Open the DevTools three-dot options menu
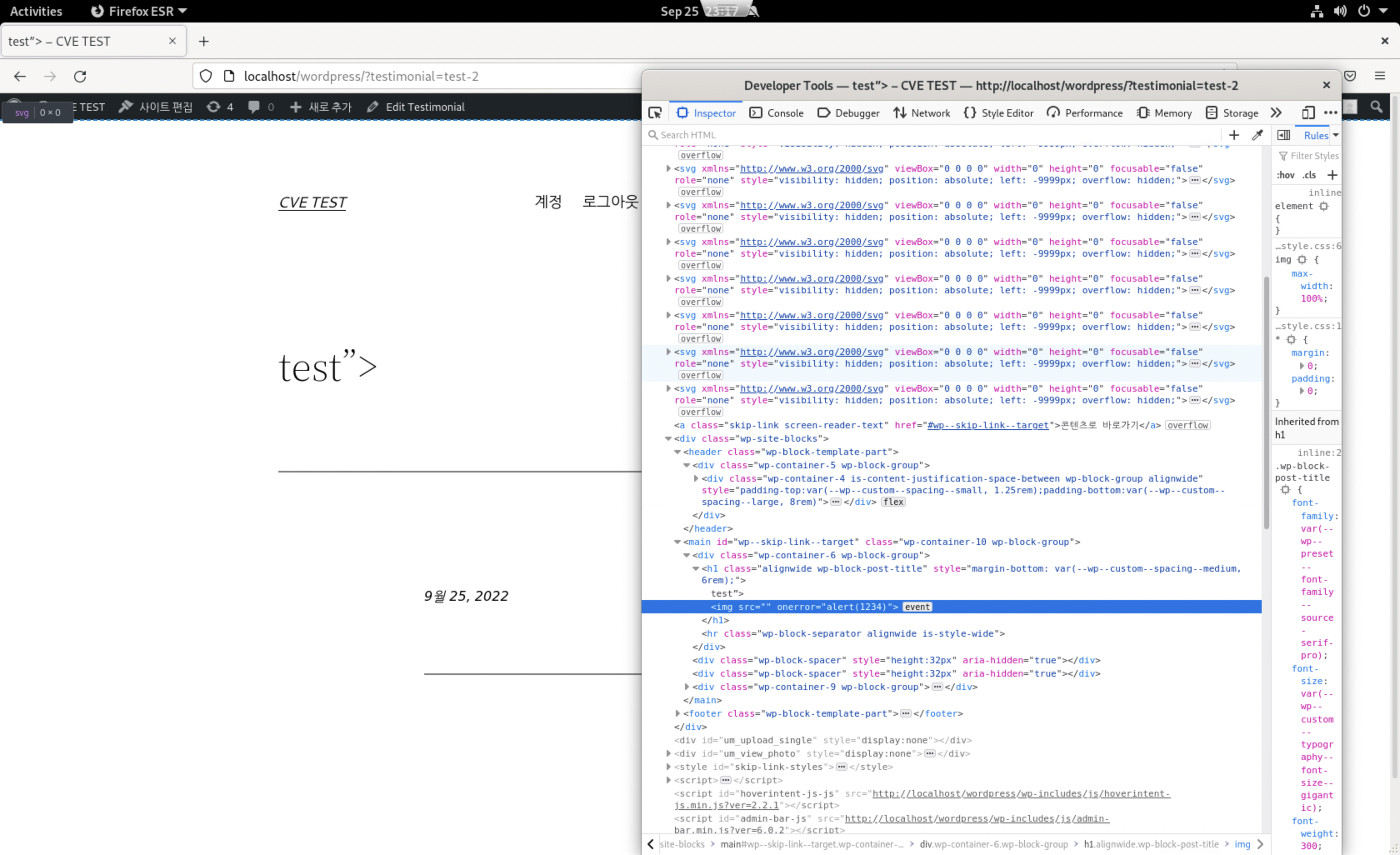This screenshot has height=855, width=1400. [x=1331, y=113]
